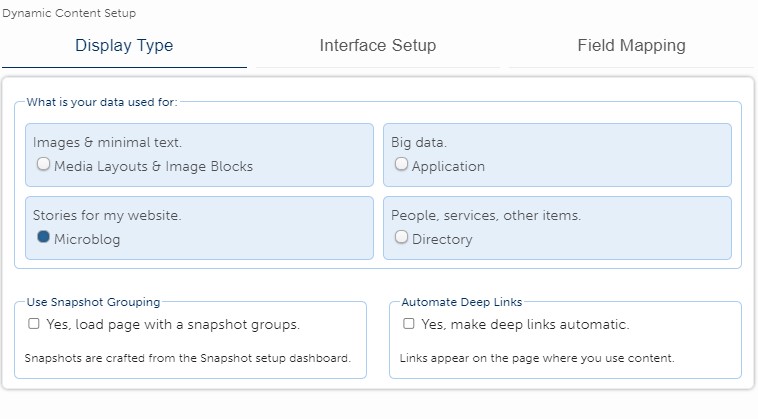The height and width of the screenshot is (419, 758).
Task: Click the "Big data." option heading
Action: coord(419,143)
